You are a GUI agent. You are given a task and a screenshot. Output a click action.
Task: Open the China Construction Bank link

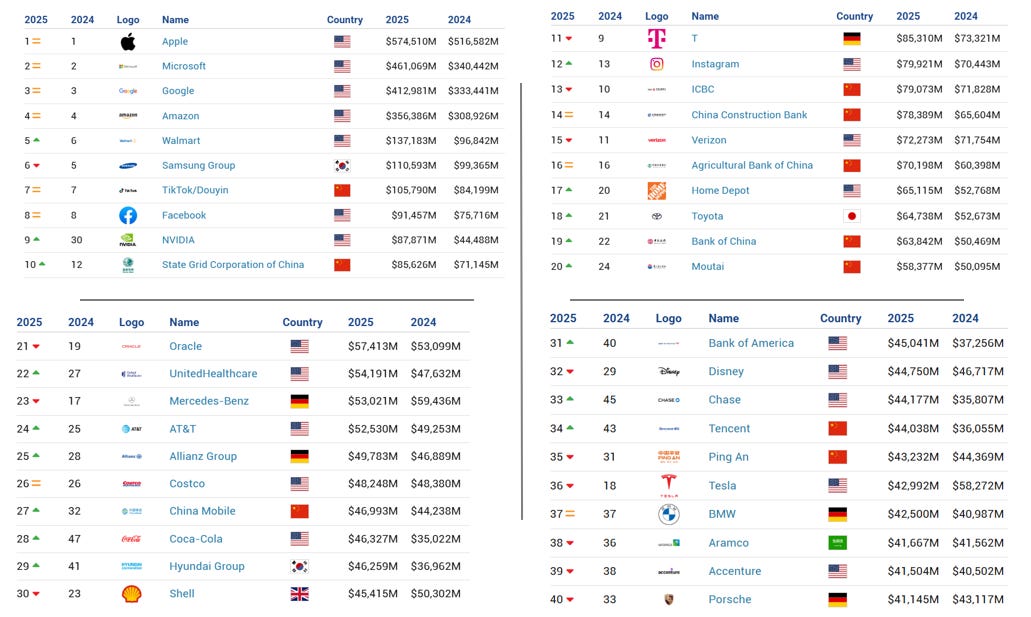[749, 114]
